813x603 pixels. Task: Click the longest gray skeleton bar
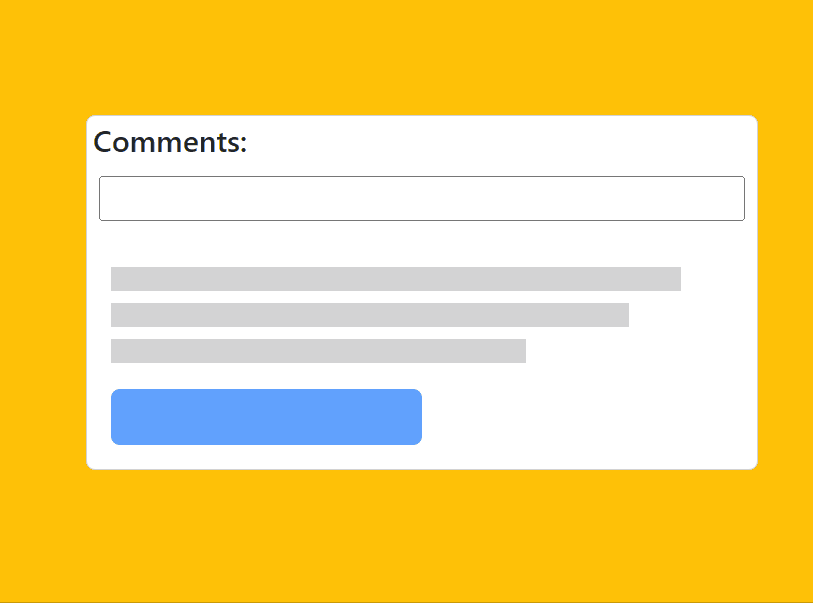396,279
